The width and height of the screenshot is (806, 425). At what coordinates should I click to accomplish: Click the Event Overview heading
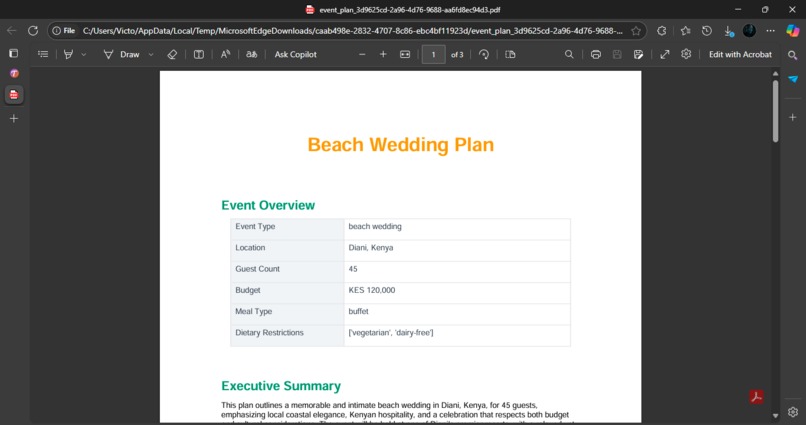[x=268, y=205]
